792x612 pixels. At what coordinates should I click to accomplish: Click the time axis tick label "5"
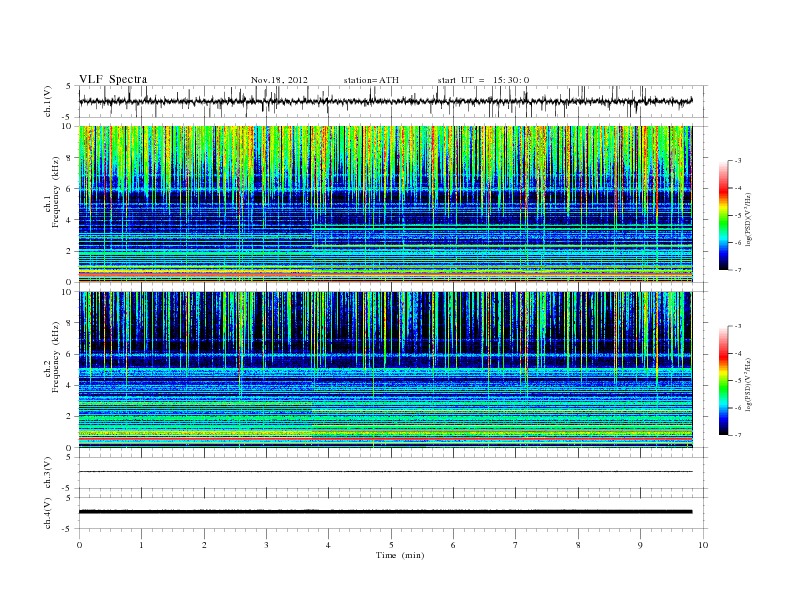[391, 545]
